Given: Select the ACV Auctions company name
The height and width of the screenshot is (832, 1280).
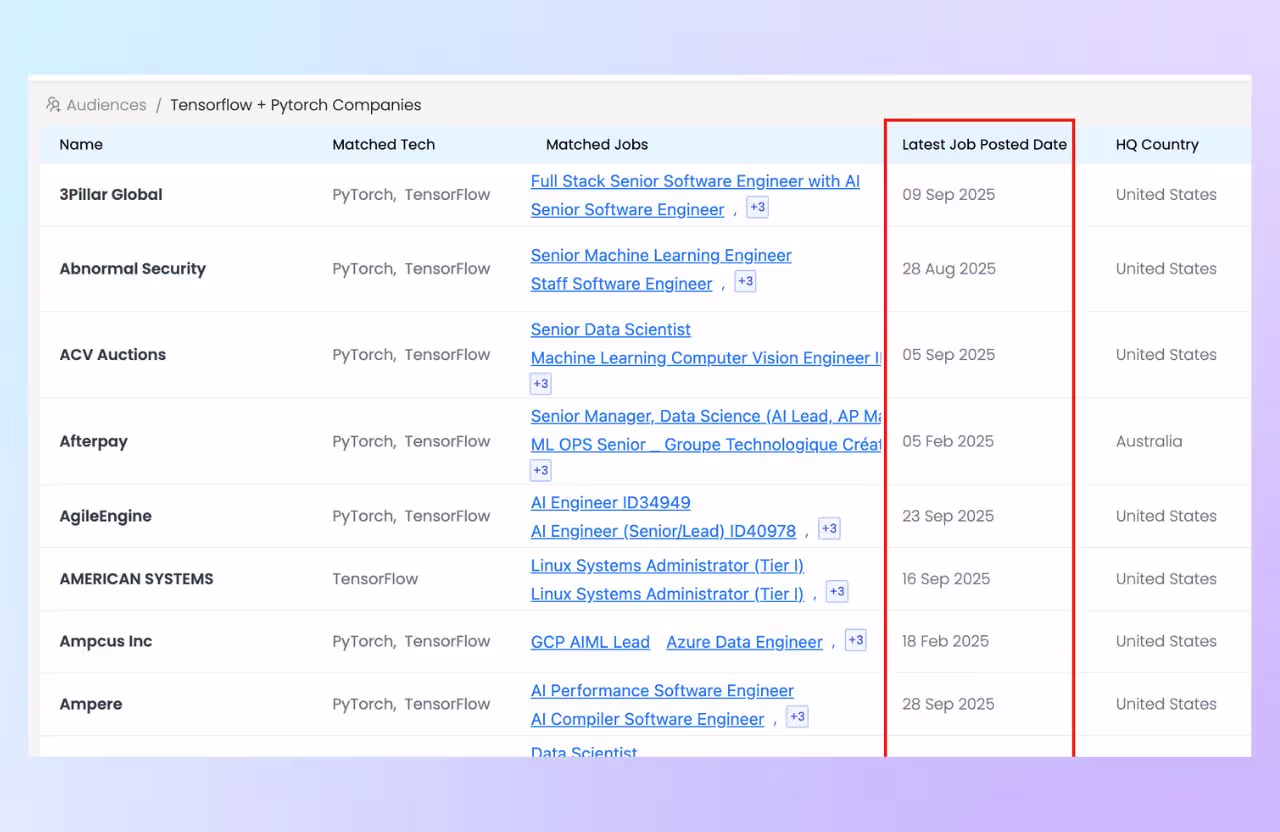Looking at the screenshot, I should [113, 355].
